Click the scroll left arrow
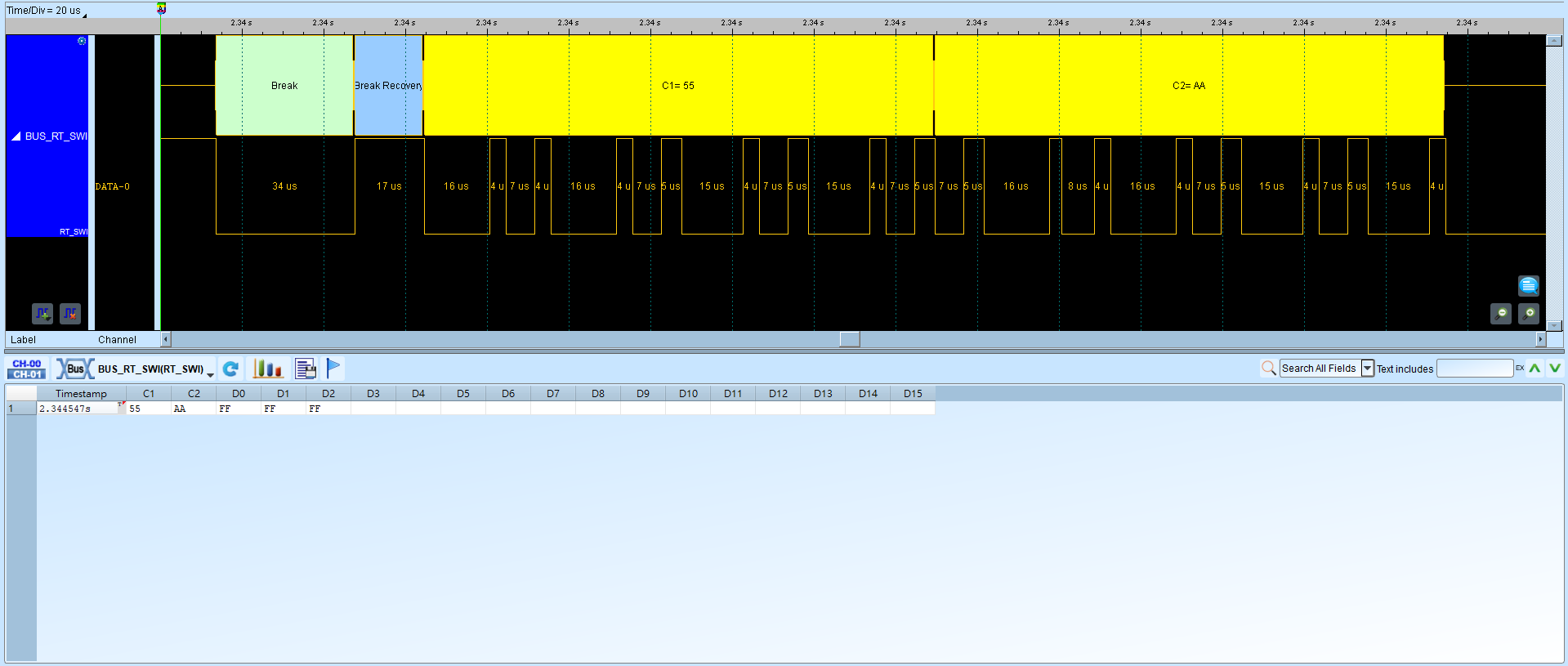 click(x=166, y=339)
